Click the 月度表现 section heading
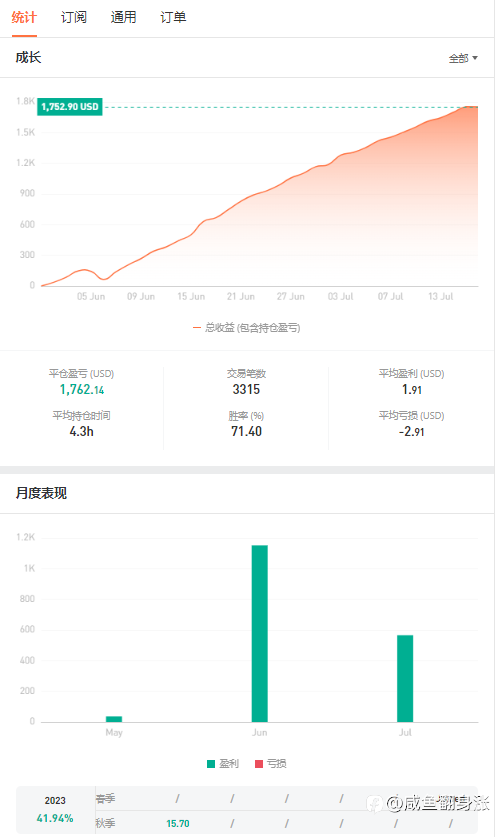Image resolution: width=496 pixels, height=837 pixels. tap(41, 493)
